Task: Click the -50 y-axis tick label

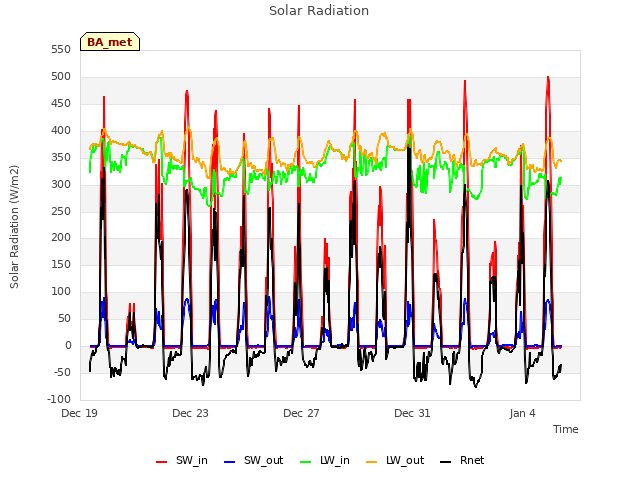Action: click(x=62, y=372)
